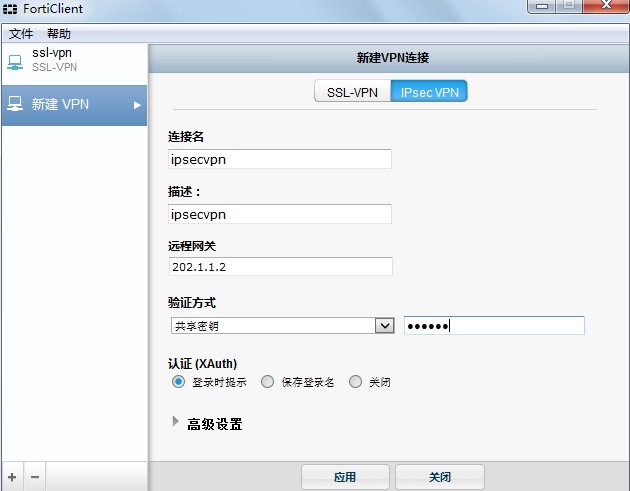Click the FortiClient logo icon in title bar
The image size is (630, 491).
10,8
